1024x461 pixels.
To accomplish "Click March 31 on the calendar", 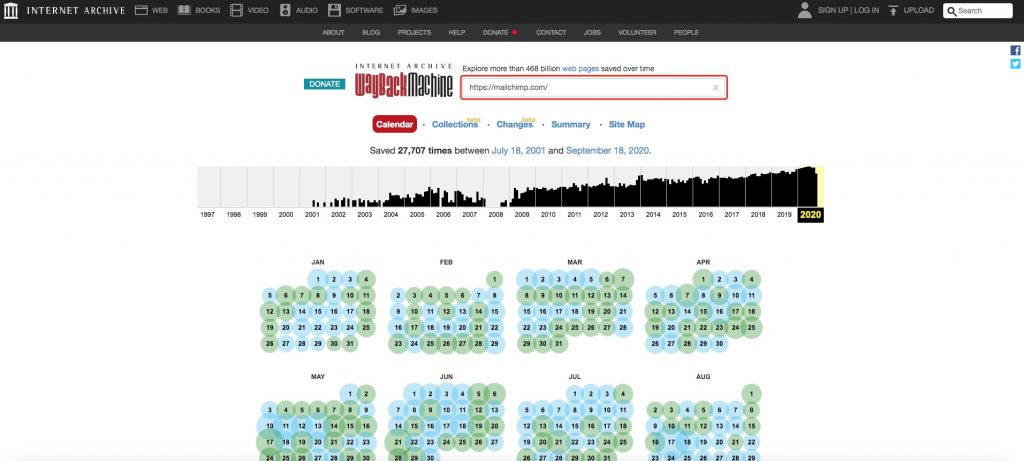I will tap(558, 343).
